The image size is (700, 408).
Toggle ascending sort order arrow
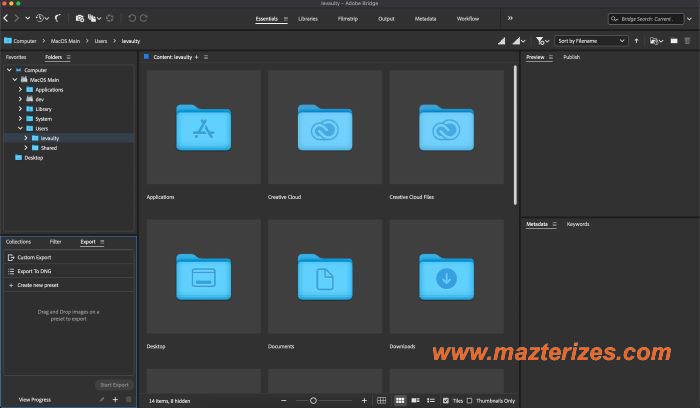[x=637, y=41]
